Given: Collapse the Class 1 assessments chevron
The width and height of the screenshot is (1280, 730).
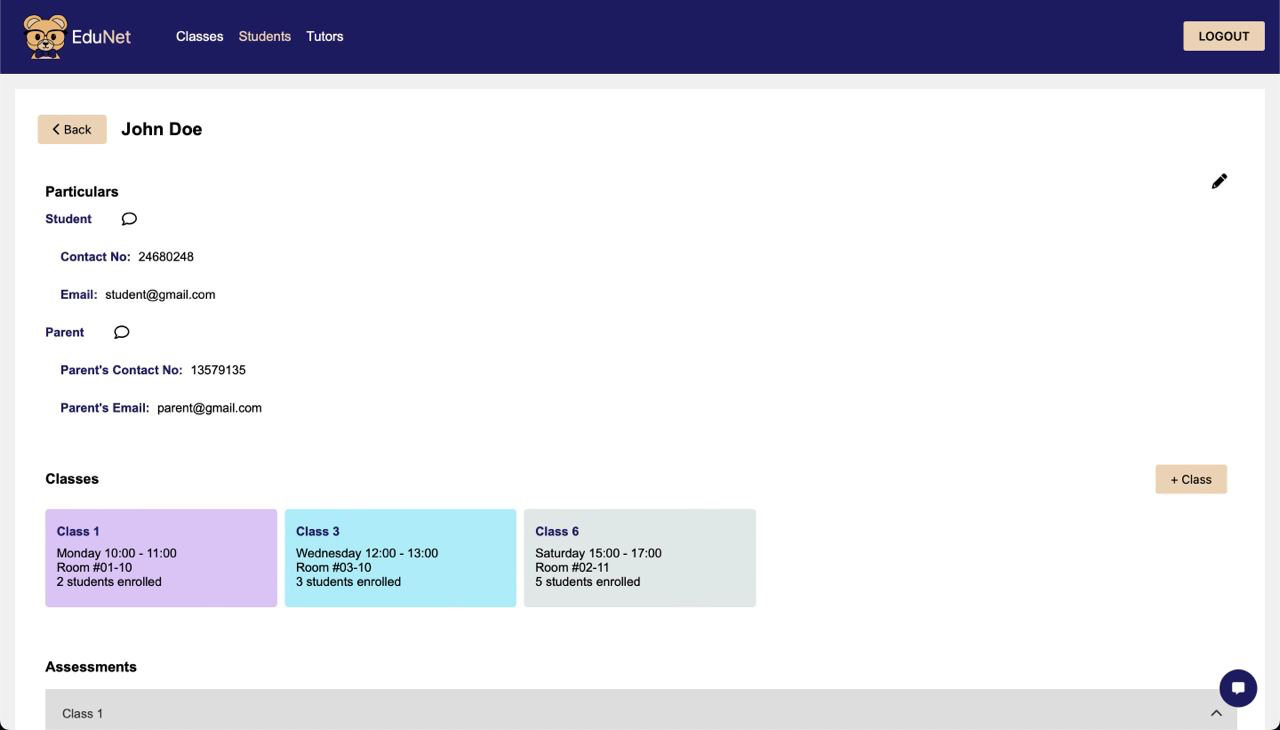Looking at the screenshot, I should pyautogui.click(x=1216, y=713).
